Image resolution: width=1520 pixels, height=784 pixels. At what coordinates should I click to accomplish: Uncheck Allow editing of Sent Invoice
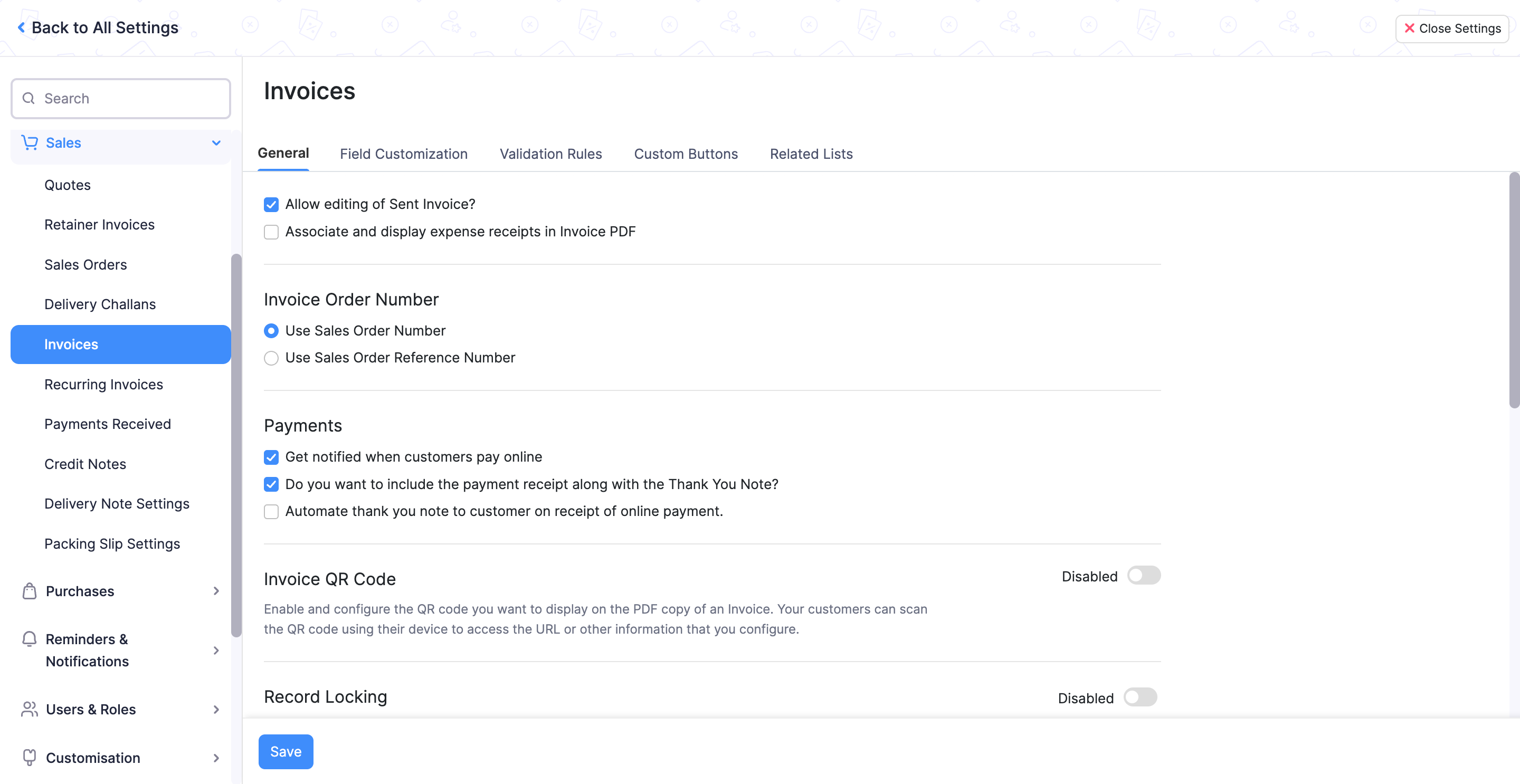tap(271, 204)
